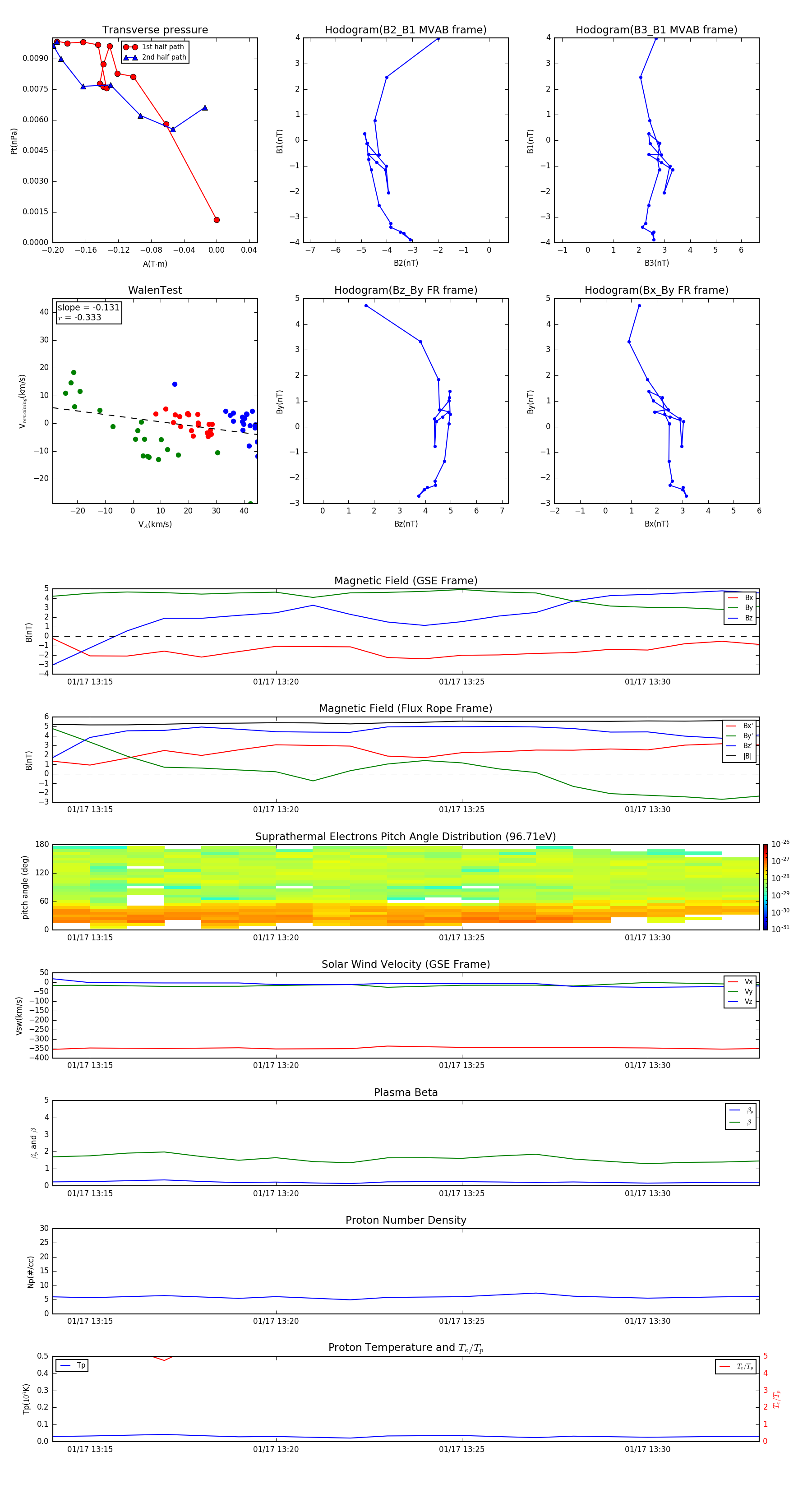The image size is (812, 1489).
Task: Click the 'V_A(km/s)' axis label
Action: pos(155,524)
